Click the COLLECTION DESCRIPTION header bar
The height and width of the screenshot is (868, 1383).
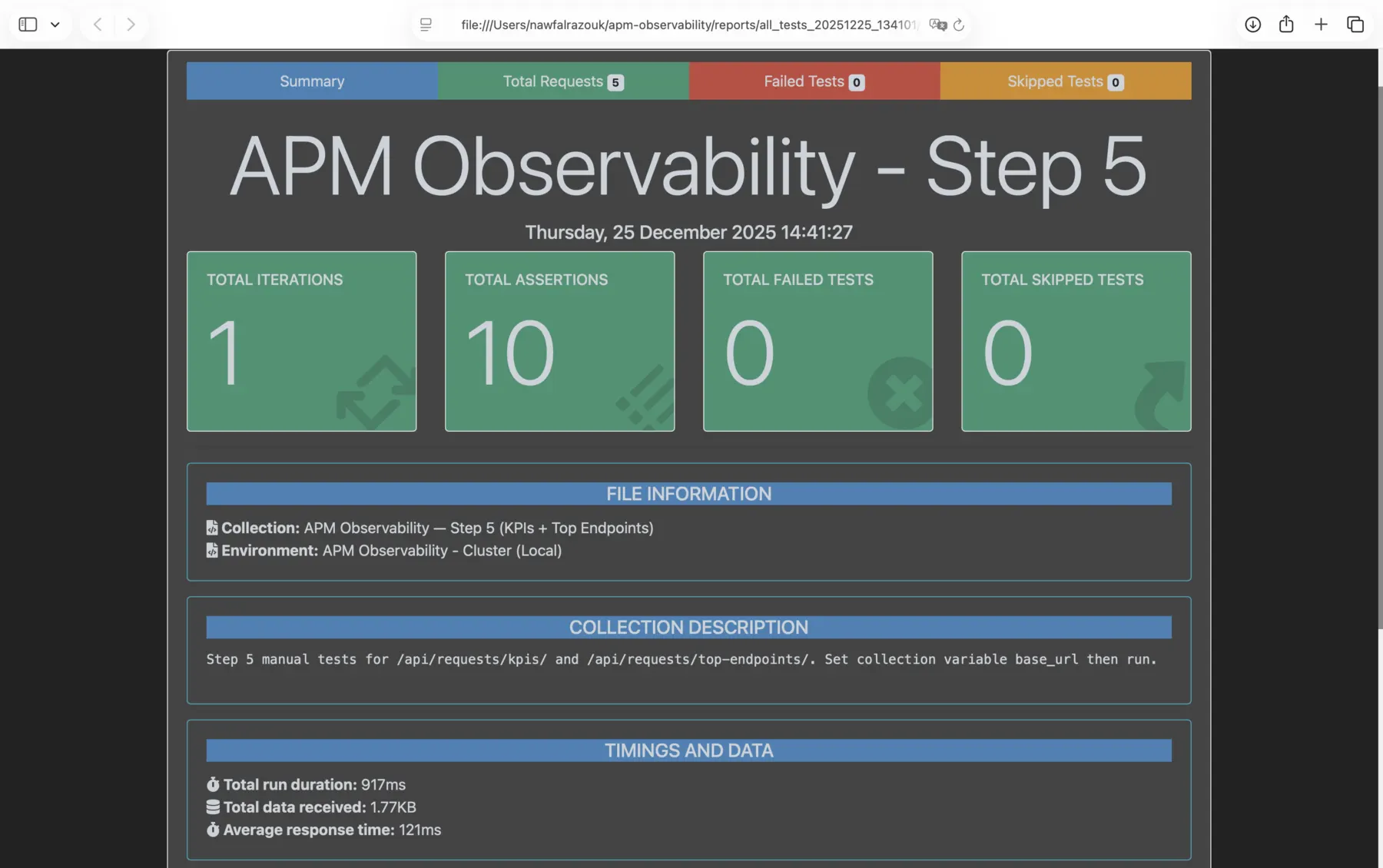688,628
